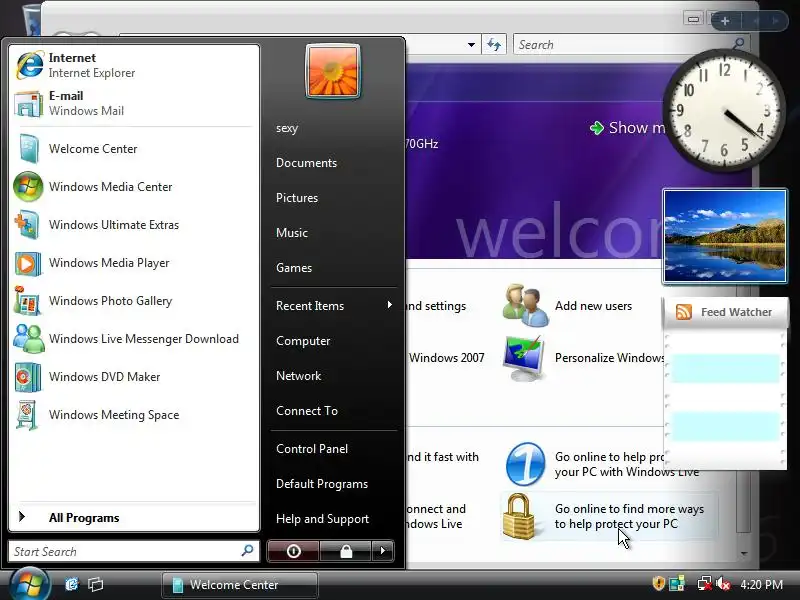
Task: Click Show more details link
Action: tap(628, 128)
